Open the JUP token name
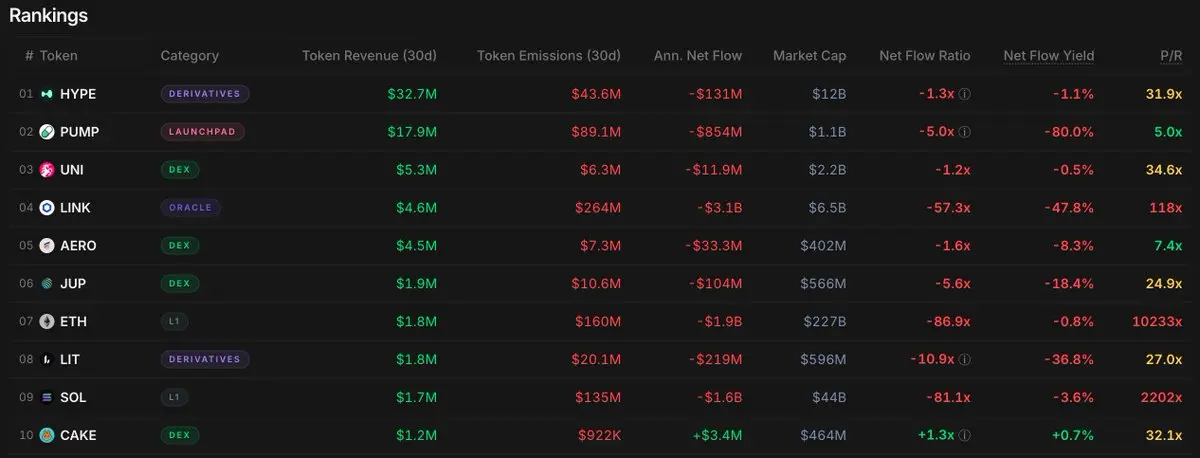Screen dimensions: 1200x458 click(73, 284)
